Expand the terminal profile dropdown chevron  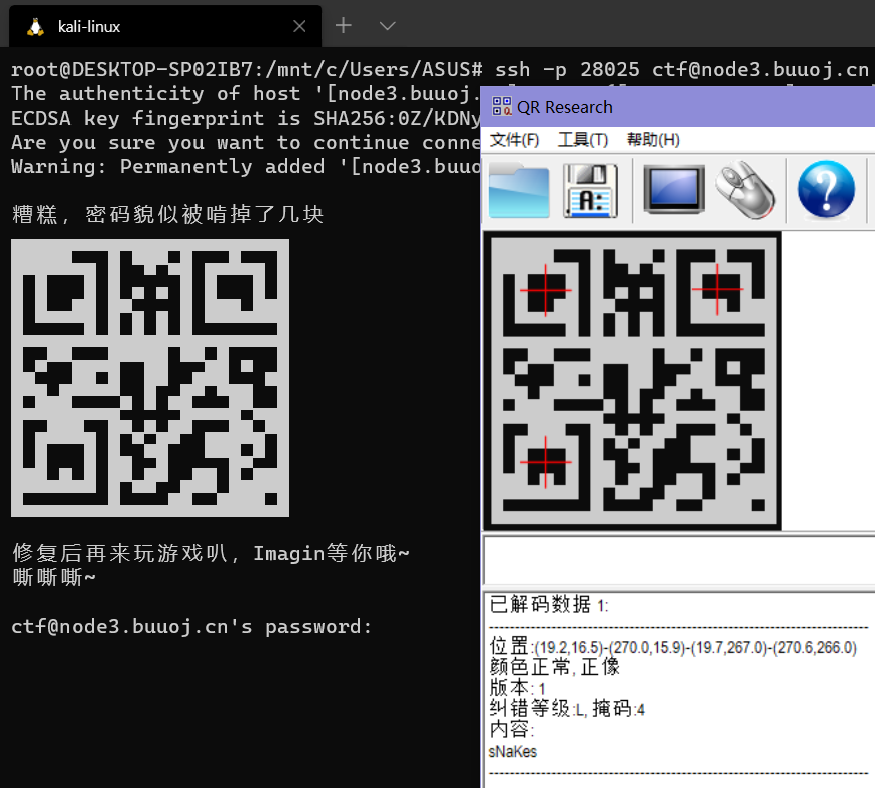[x=387, y=26]
